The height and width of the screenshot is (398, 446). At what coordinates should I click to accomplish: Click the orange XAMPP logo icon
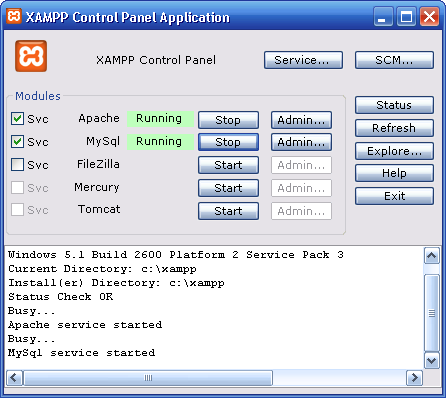(x=31, y=56)
